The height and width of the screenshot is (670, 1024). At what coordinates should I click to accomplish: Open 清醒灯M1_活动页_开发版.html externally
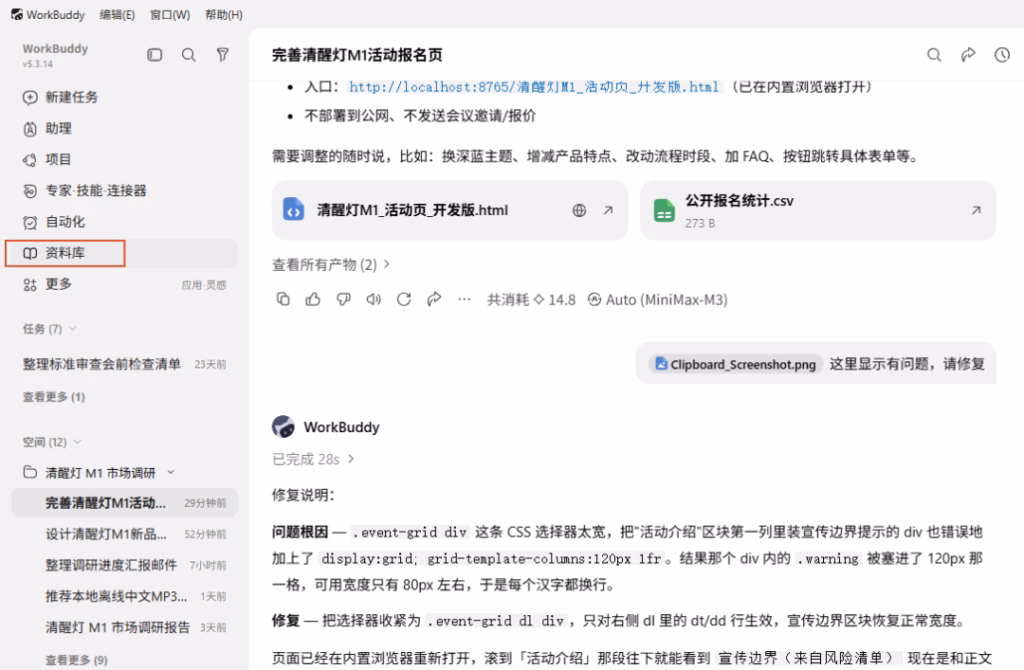[x=609, y=210]
